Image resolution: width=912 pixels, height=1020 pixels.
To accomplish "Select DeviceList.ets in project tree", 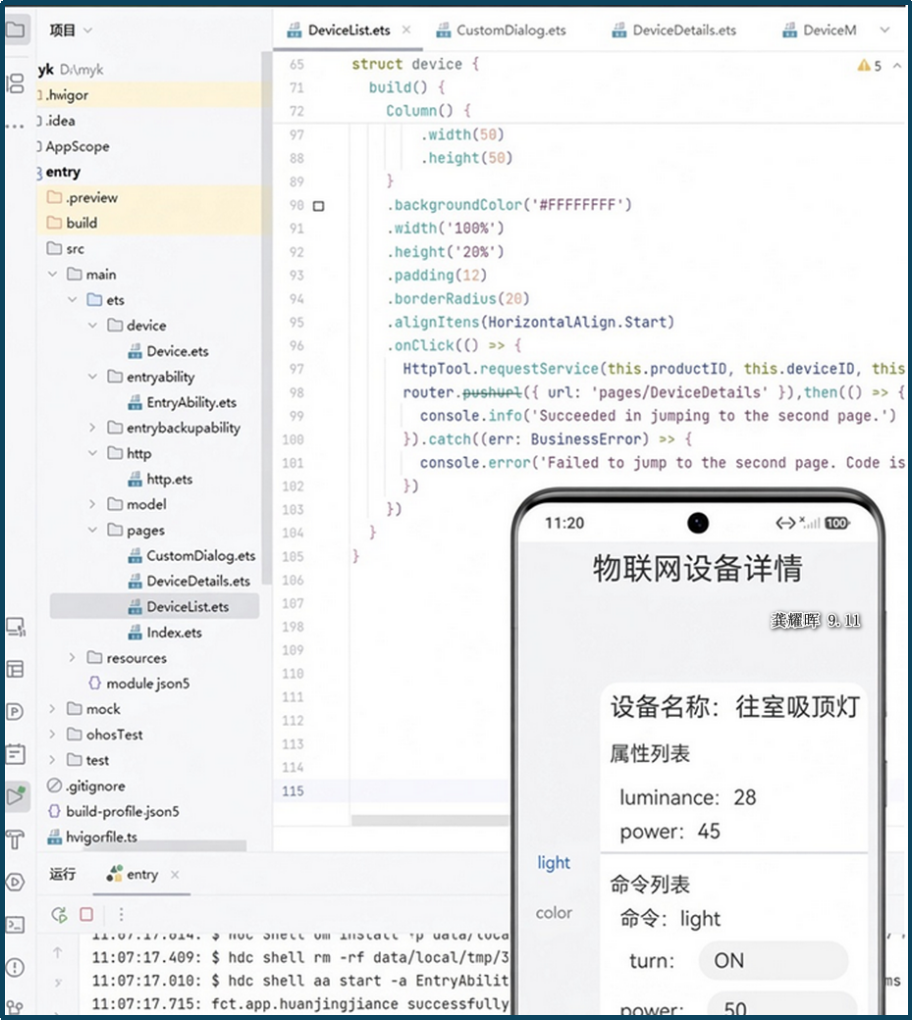I will point(155,606).
